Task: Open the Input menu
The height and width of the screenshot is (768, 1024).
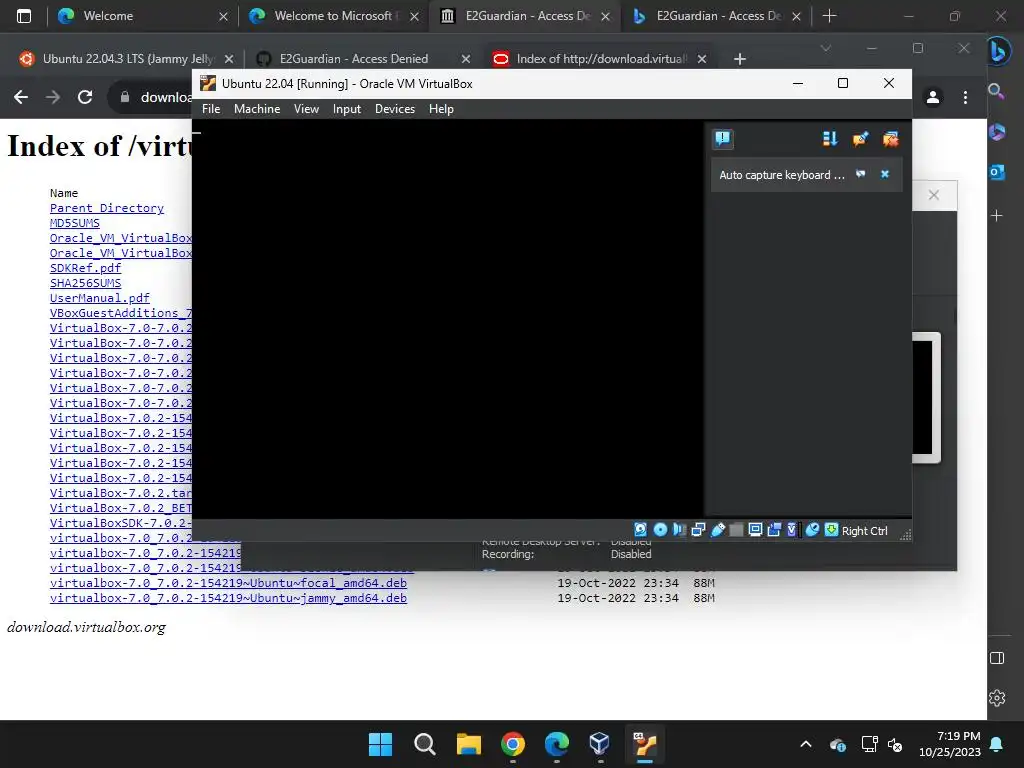Action: pos(347,109)
